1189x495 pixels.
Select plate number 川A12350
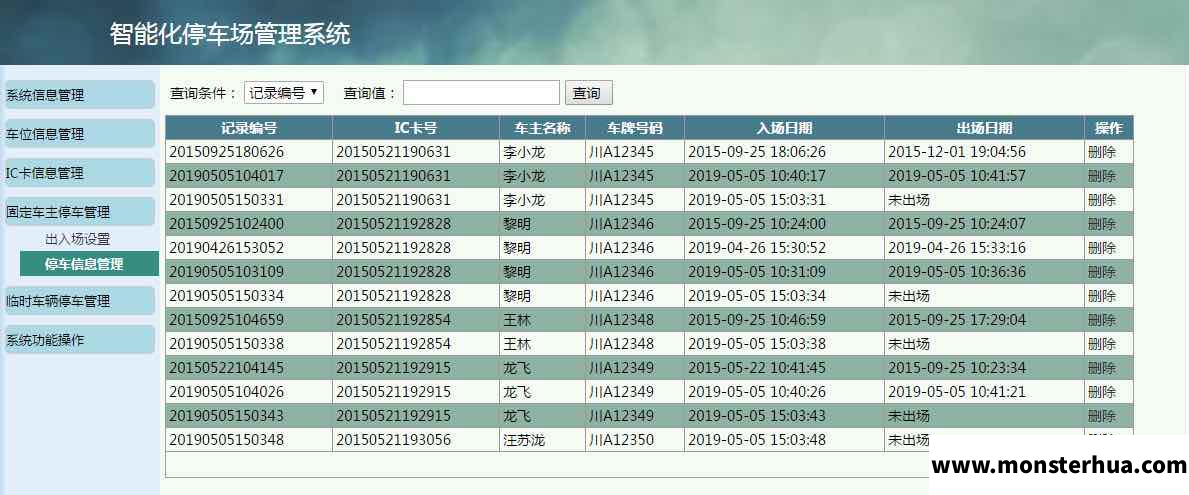(x=621, y=440)
